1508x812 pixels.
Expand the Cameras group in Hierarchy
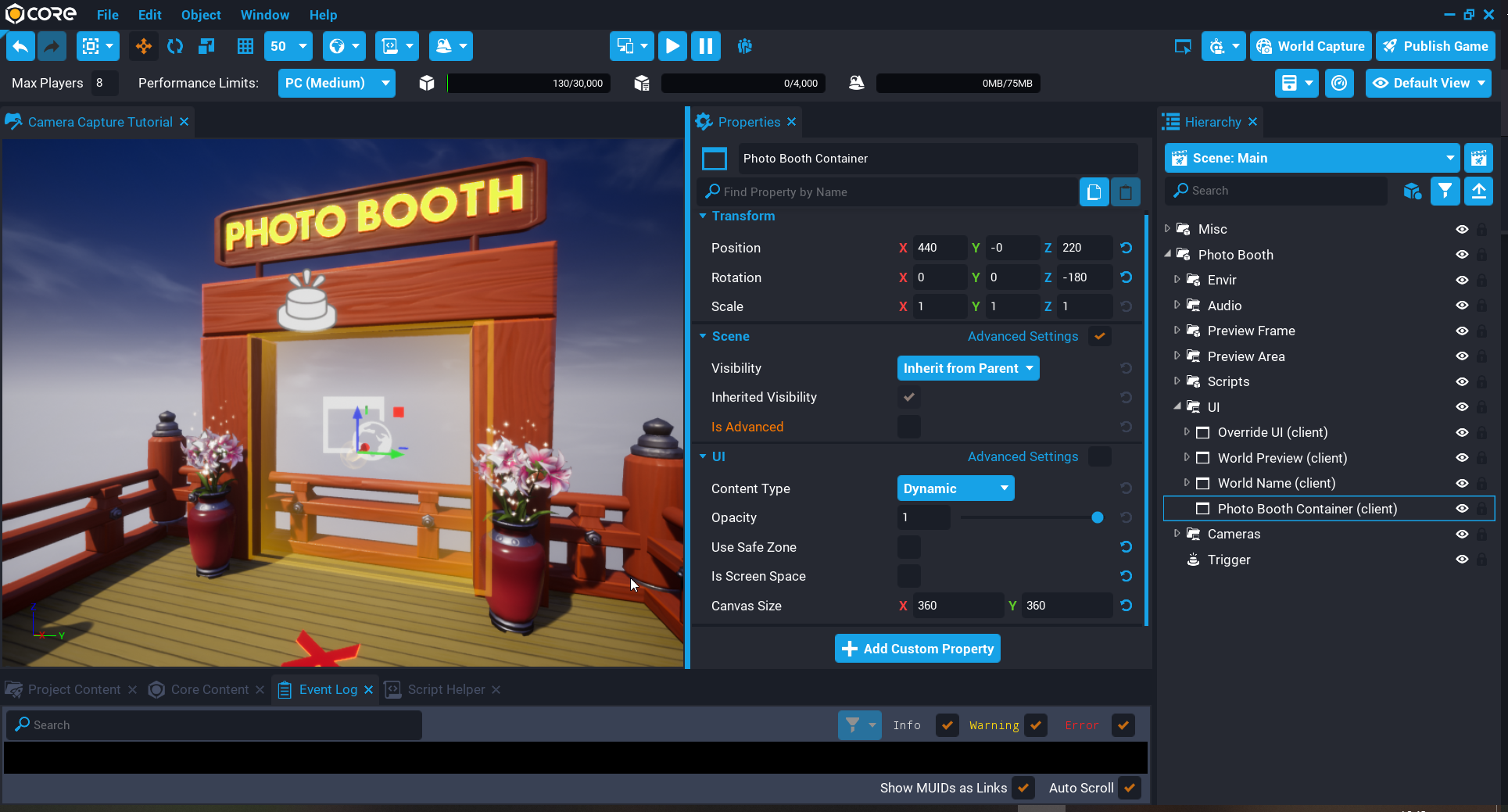coord(1178,534)
